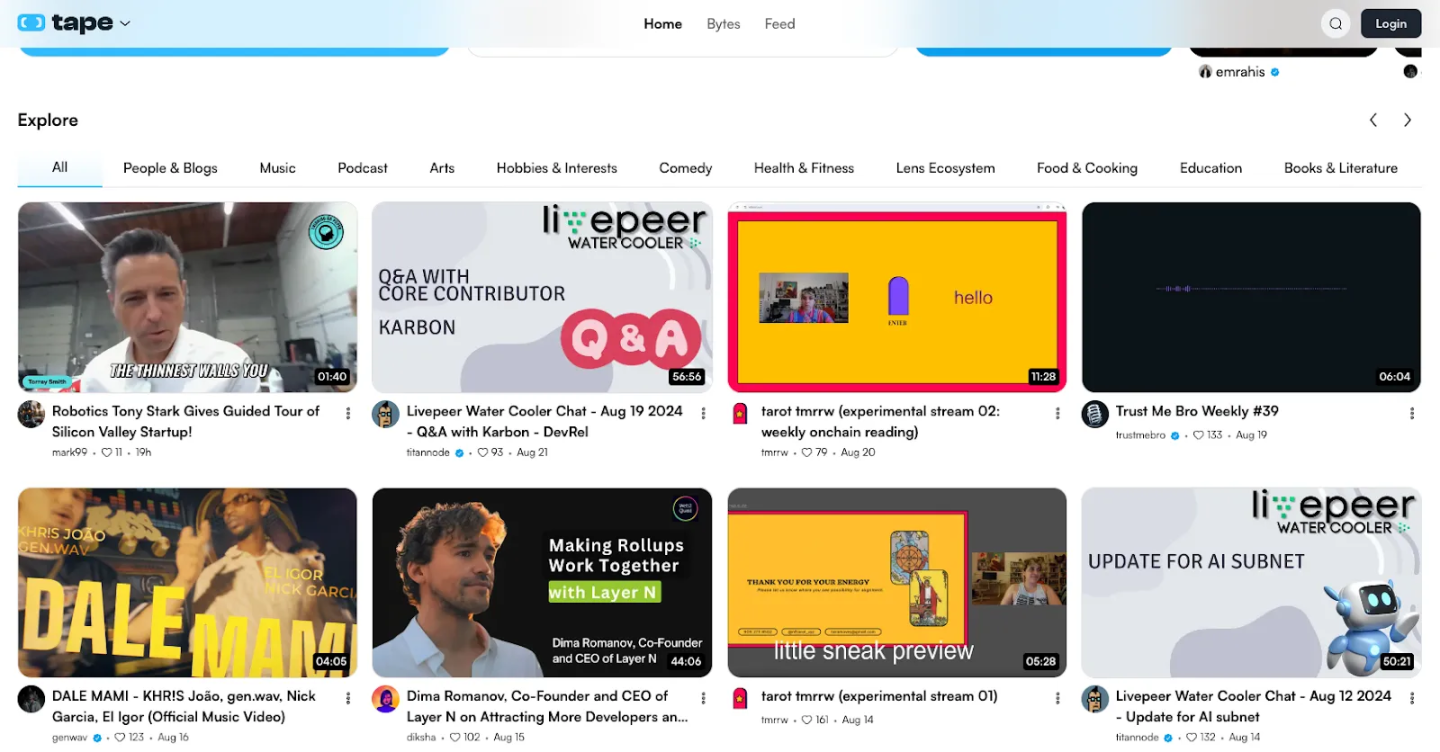Screen dimensions: 1440x752
Task: Click genwav avatar beside DALE MAMI
Action: (31, 699)
